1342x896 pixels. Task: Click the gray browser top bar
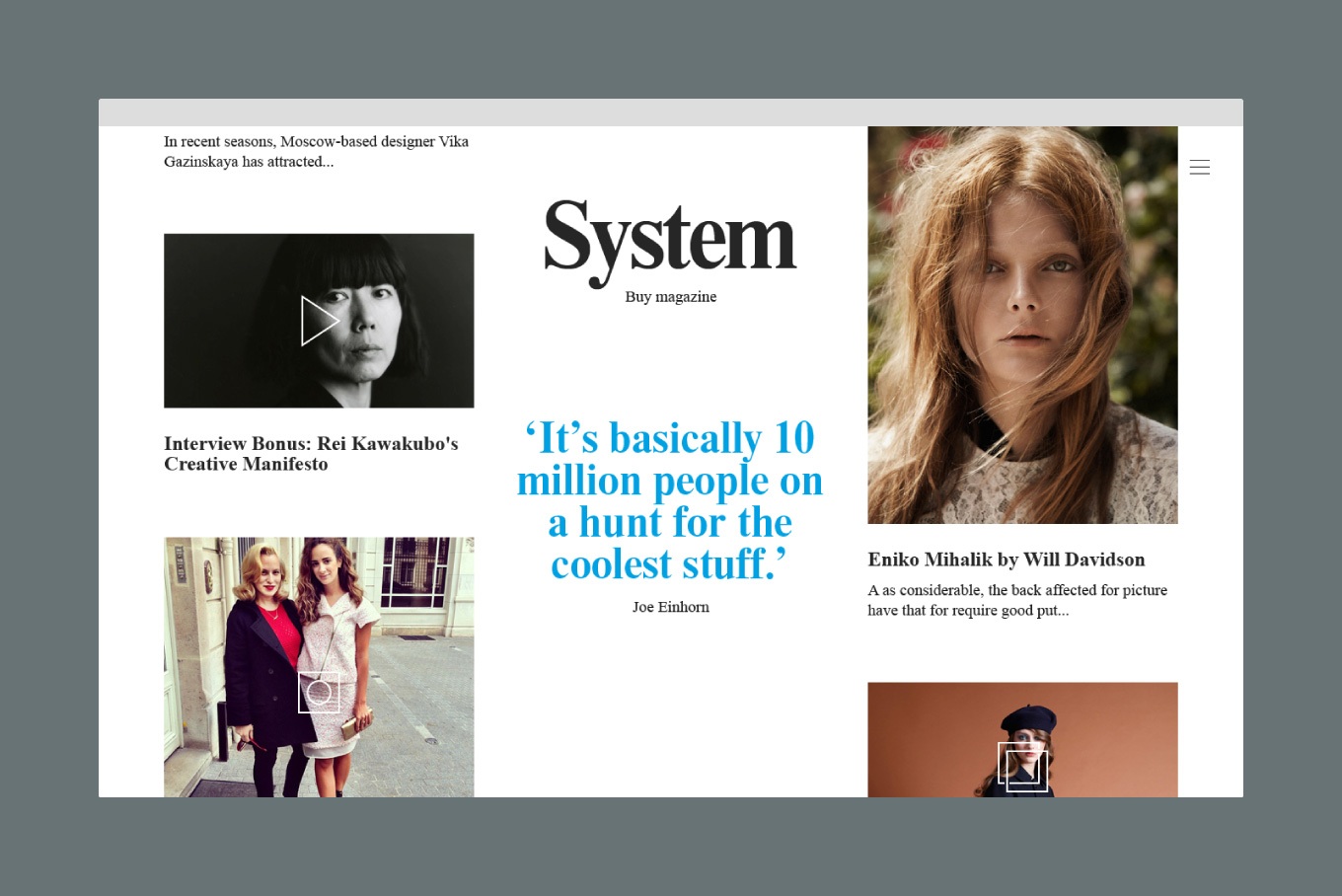(x=670, y=112)
